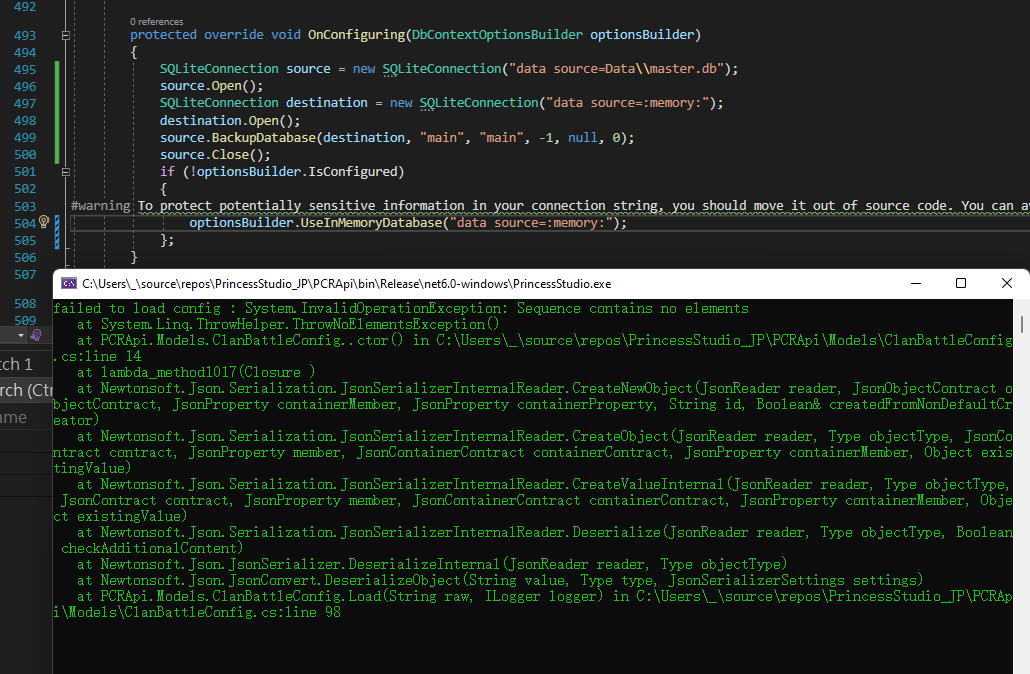Collapse the if block at line 501
Screen dimensions: 1030x674
[x=66, y=172]
